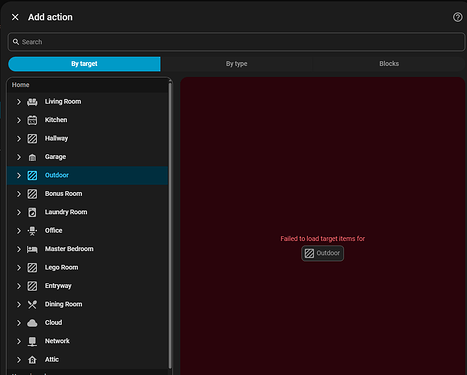Click the Hallway texture icon
467x375 pixels.
tap(32, 138)
